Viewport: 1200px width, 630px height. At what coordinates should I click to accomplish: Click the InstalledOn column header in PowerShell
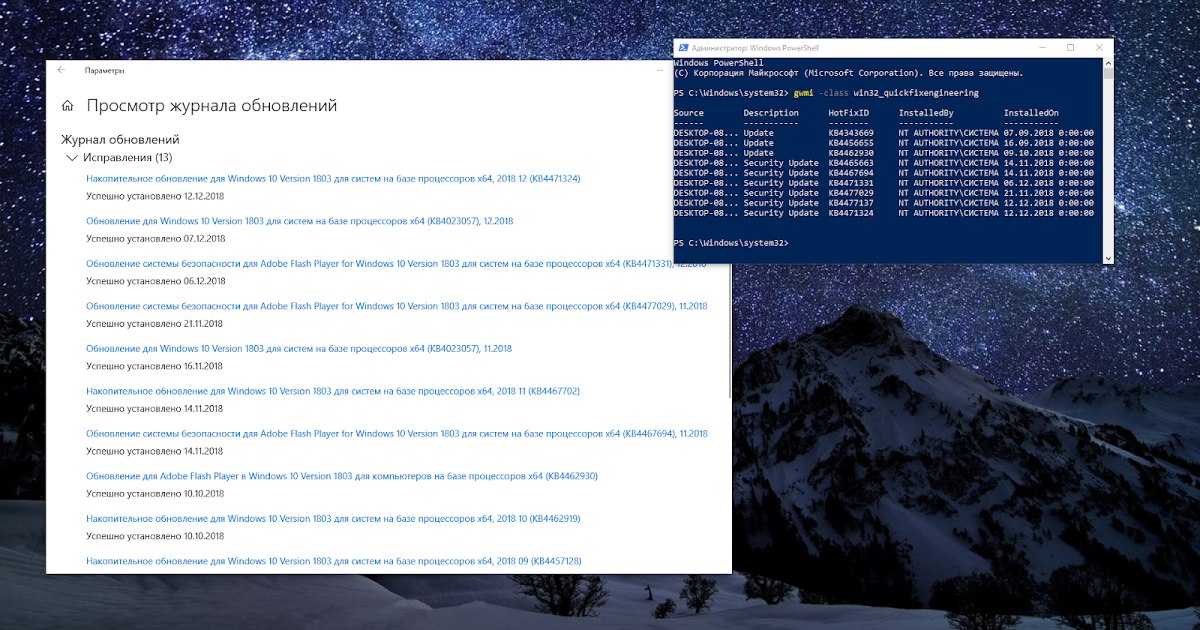coord(1031,113)
